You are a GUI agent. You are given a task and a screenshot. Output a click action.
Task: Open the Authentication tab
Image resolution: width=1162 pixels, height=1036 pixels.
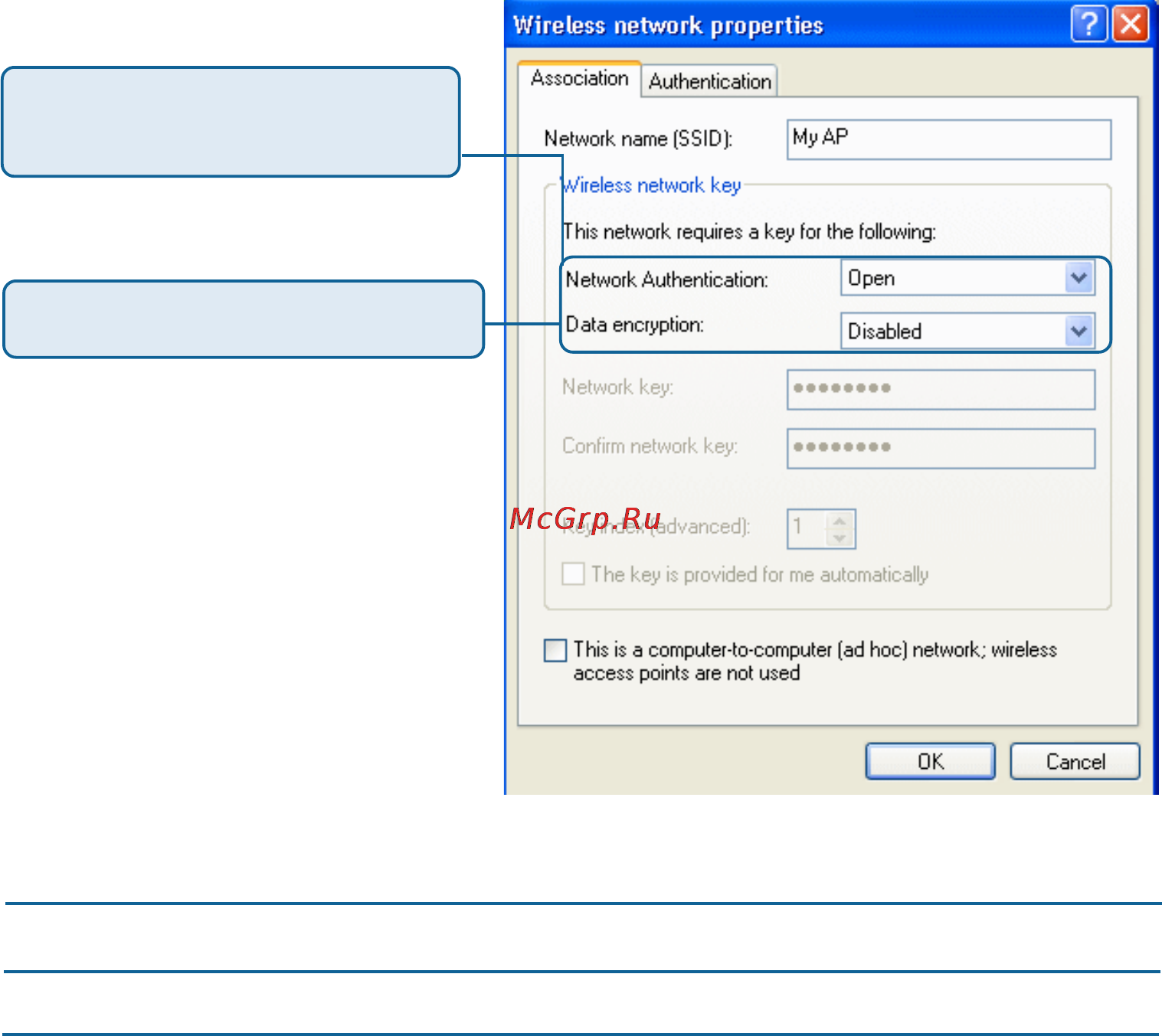710,81
